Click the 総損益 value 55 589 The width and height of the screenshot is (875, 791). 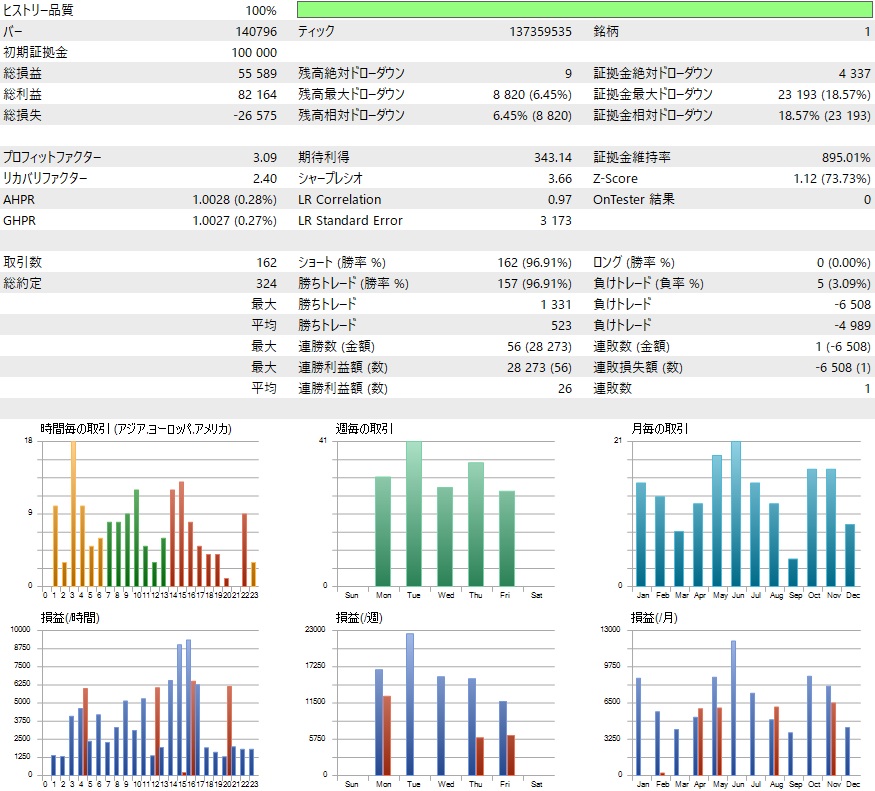point(259,73)
